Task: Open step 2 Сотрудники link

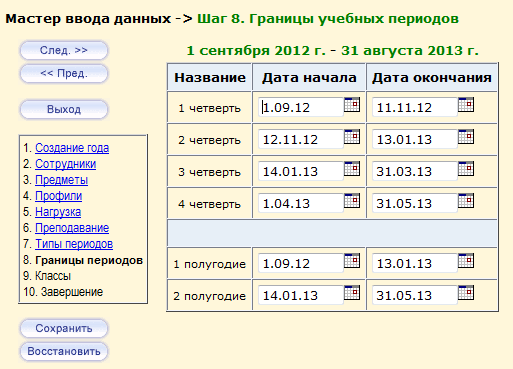Action: coord(66,164)
